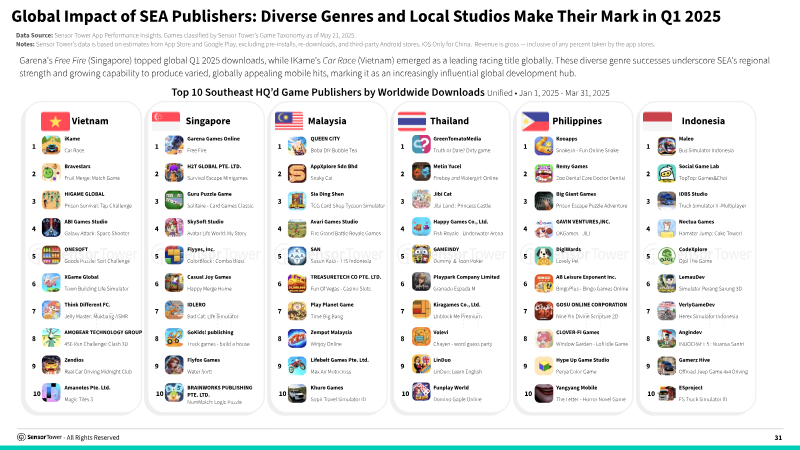Click 'GOSU ONLINE CORPORATION' publisher name

click(x=591, y=305)
